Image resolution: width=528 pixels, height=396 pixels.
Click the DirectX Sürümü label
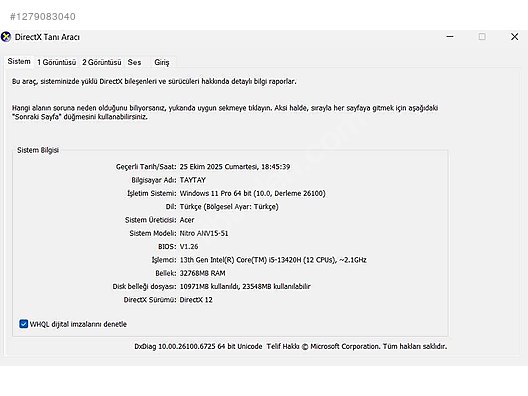pyautogui.click(x=150, y=300)
